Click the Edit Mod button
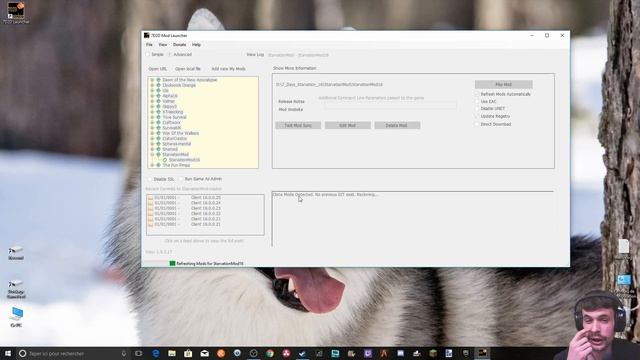Image resolution: width=640 pixels, height=360 pixels. coord(347,125)
